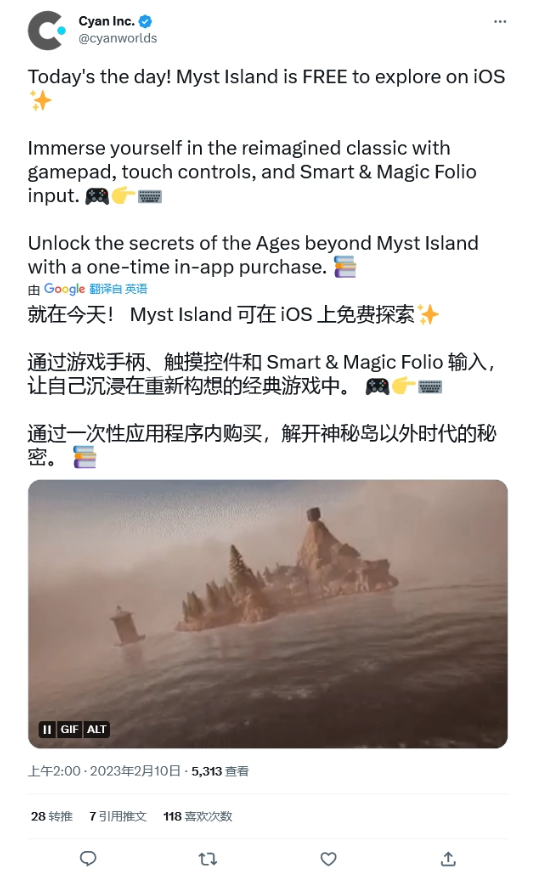
Task: Click the Google translation attribution
Action: [87, 289]
